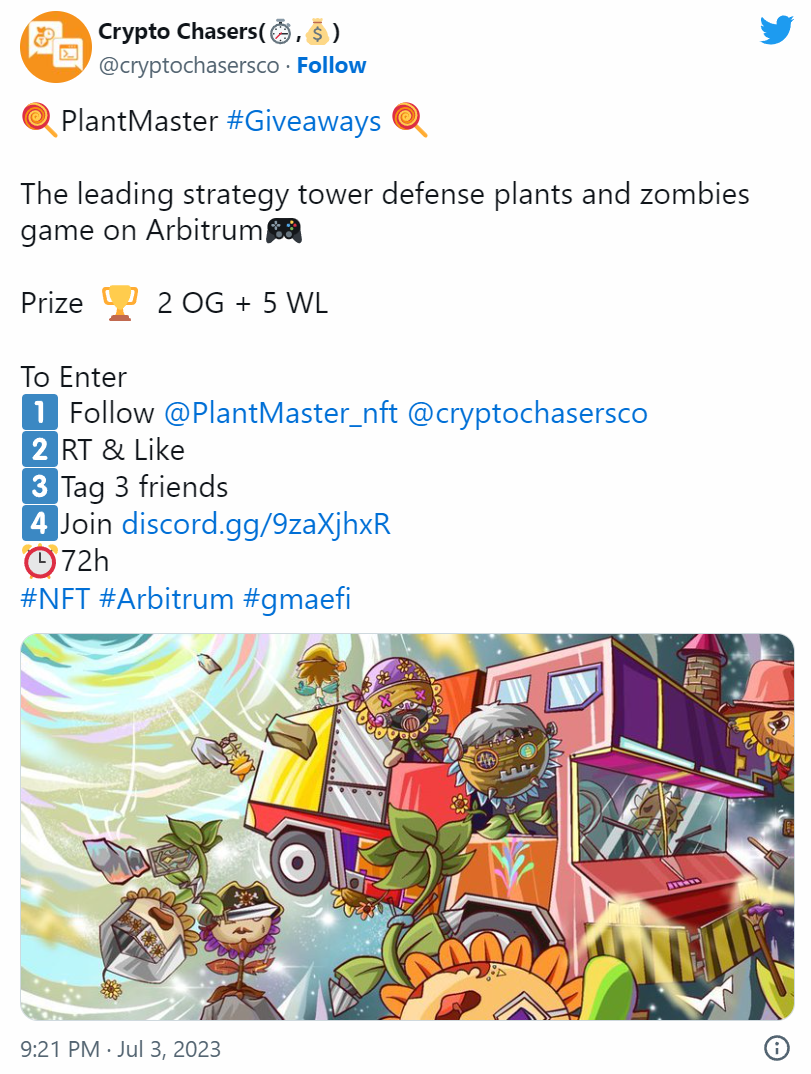Click the Crypto Chasers profile avatar
Viewport: 811px width, 1074px height.
[x=55, y=47]
